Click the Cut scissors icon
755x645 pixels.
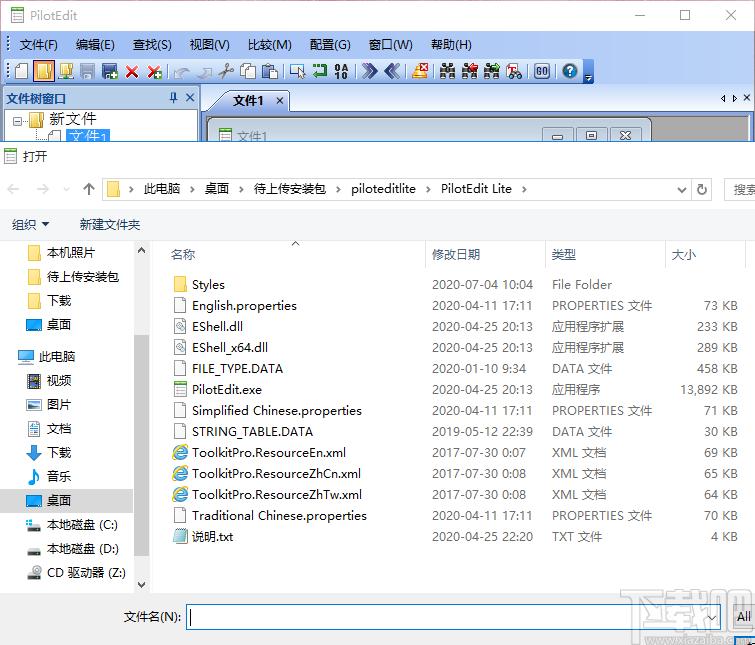coord(226,71)
